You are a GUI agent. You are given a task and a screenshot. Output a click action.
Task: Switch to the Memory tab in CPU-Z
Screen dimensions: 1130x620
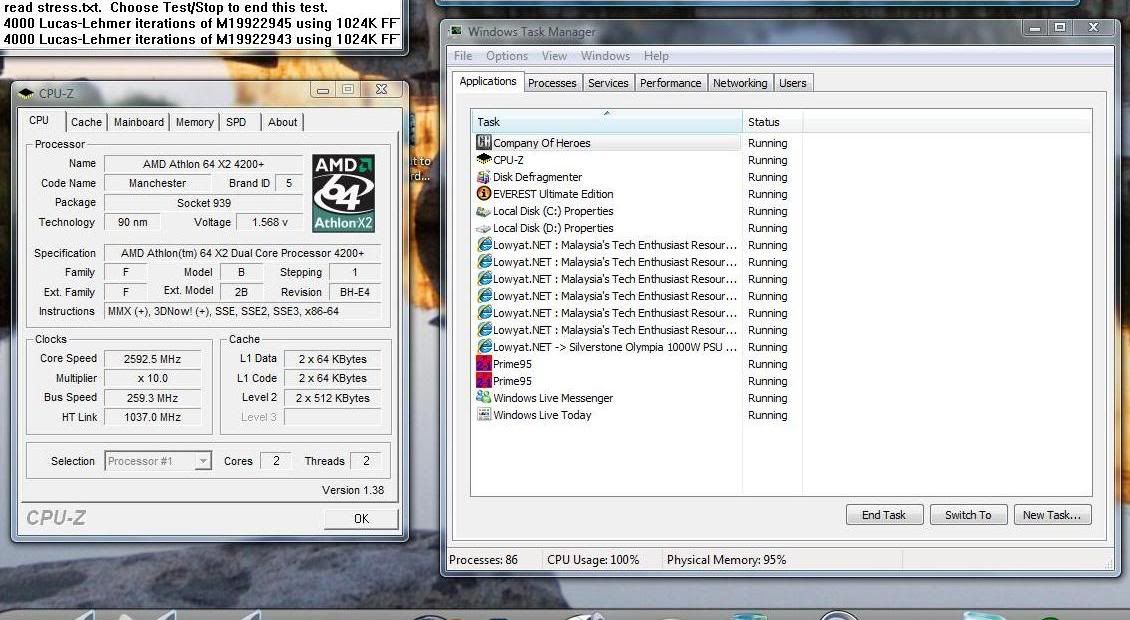coord(194,122)
